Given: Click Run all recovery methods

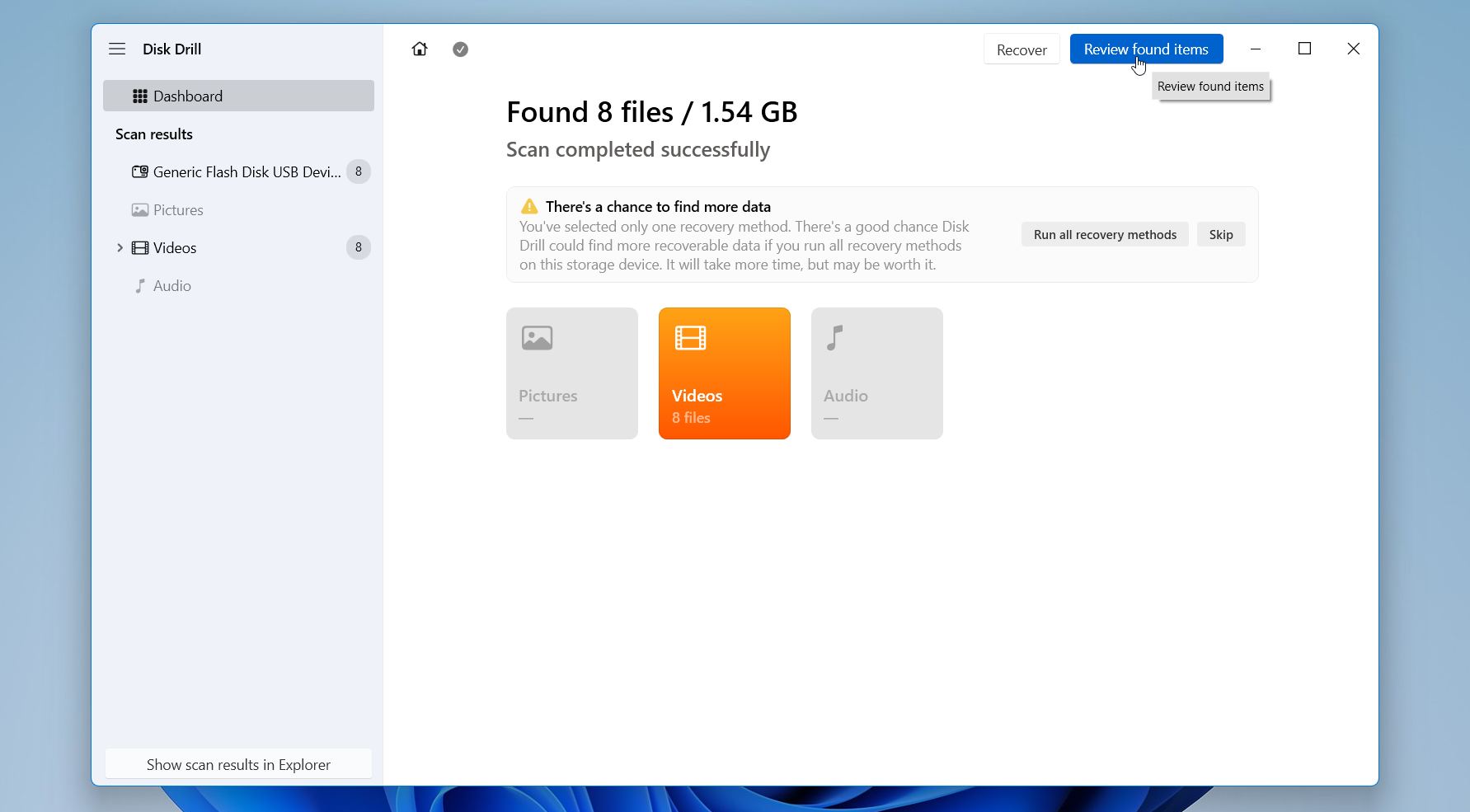Looking at the screenshot, I should [x=1105, y=234].
